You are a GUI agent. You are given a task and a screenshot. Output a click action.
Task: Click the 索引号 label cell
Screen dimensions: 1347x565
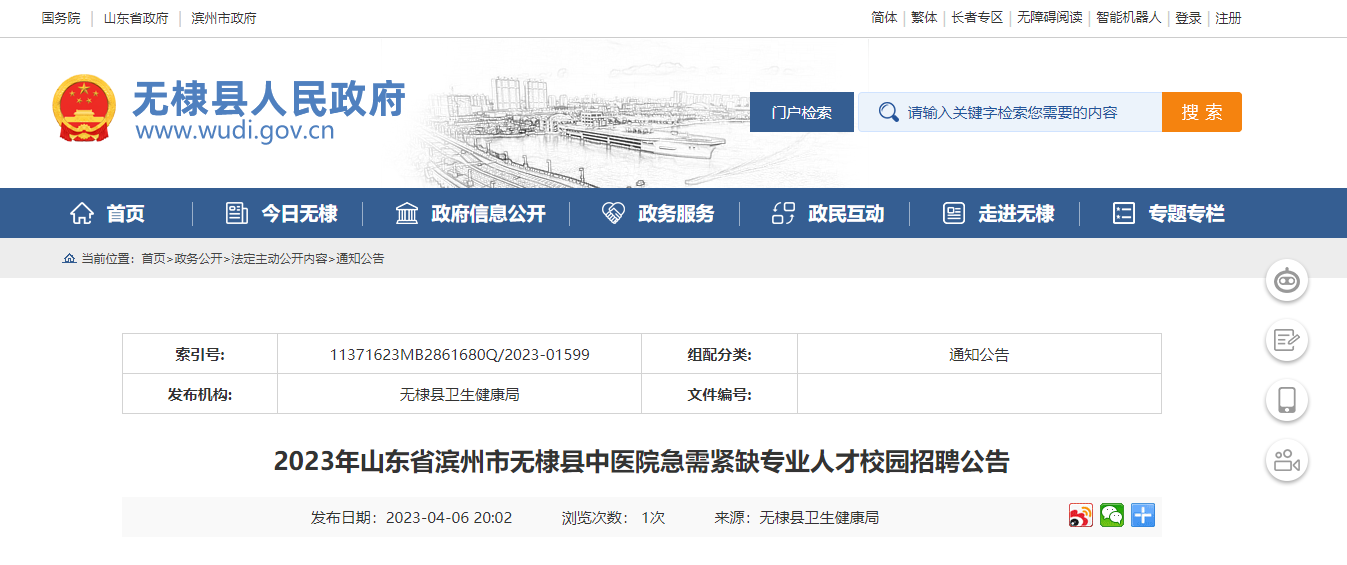[200, 354]
